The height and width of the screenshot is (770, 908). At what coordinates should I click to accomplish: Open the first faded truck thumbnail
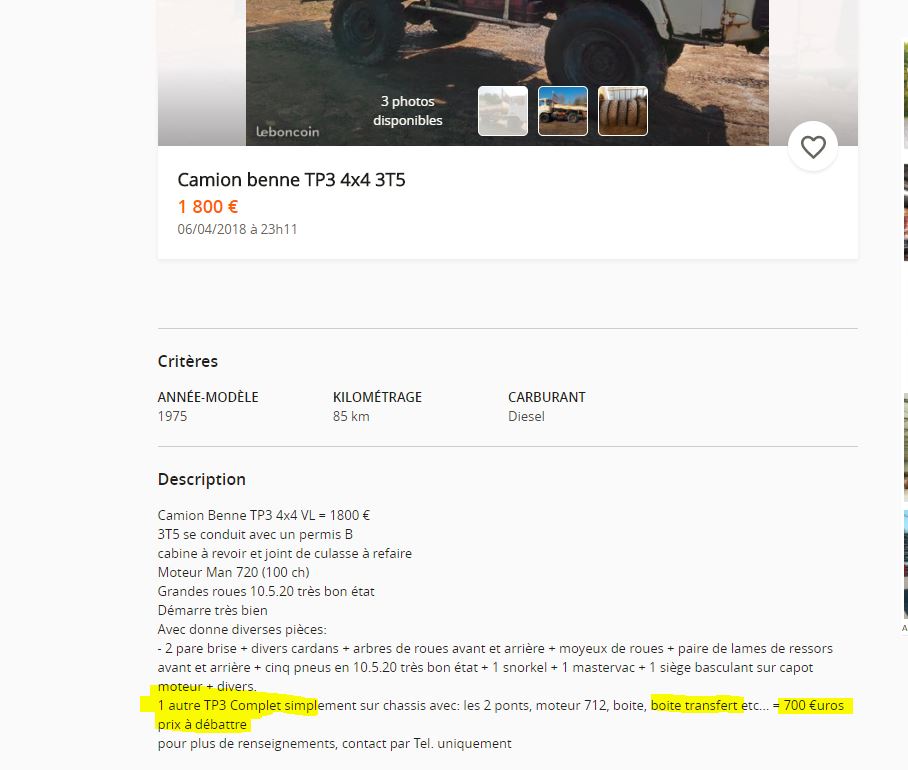(503, 111)
